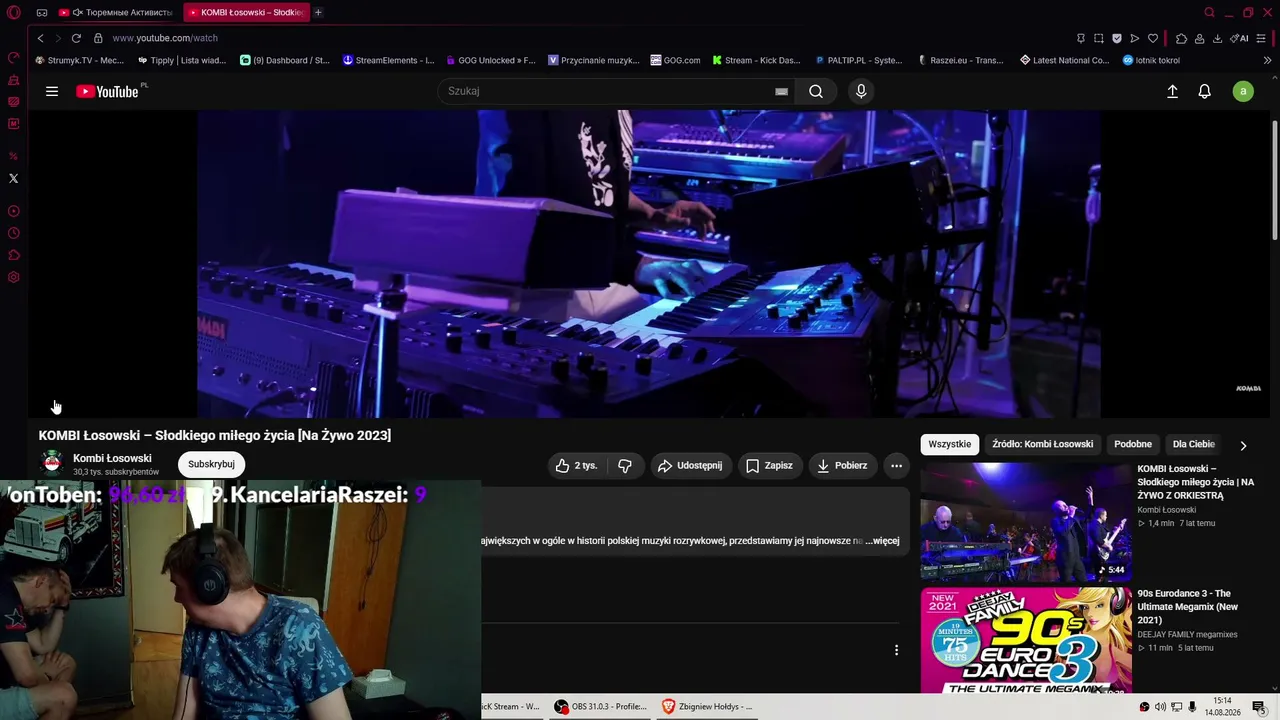
Task: Open the Windows notification center icon
Action: (x=1259, y=707)
